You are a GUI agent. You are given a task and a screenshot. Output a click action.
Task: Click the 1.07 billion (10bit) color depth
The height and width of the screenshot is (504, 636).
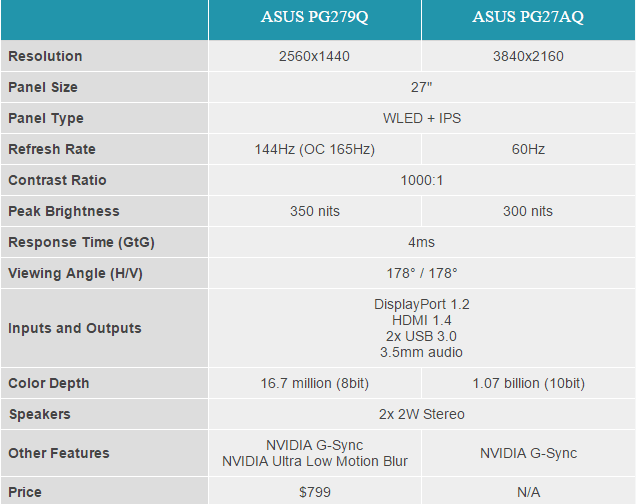click(x=528, y=383)
